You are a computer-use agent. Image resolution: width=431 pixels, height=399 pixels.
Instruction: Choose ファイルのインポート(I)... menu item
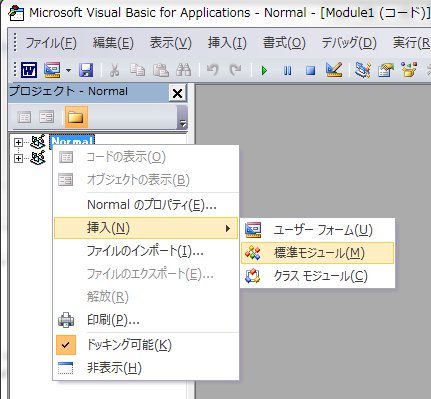(146, 251)
